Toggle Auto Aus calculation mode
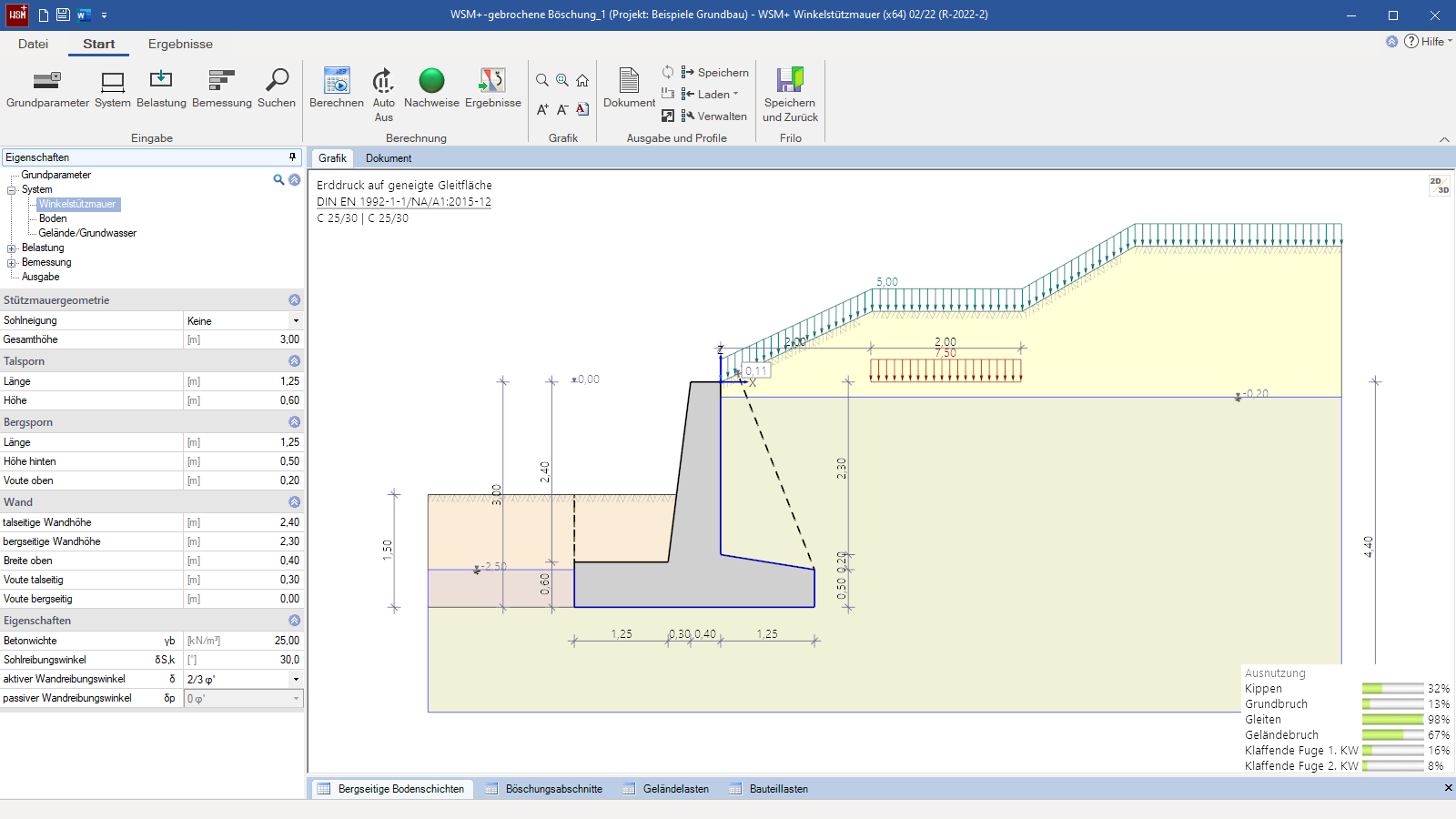1456x819 pixels. pyautogui.click(x=384, y=95)
